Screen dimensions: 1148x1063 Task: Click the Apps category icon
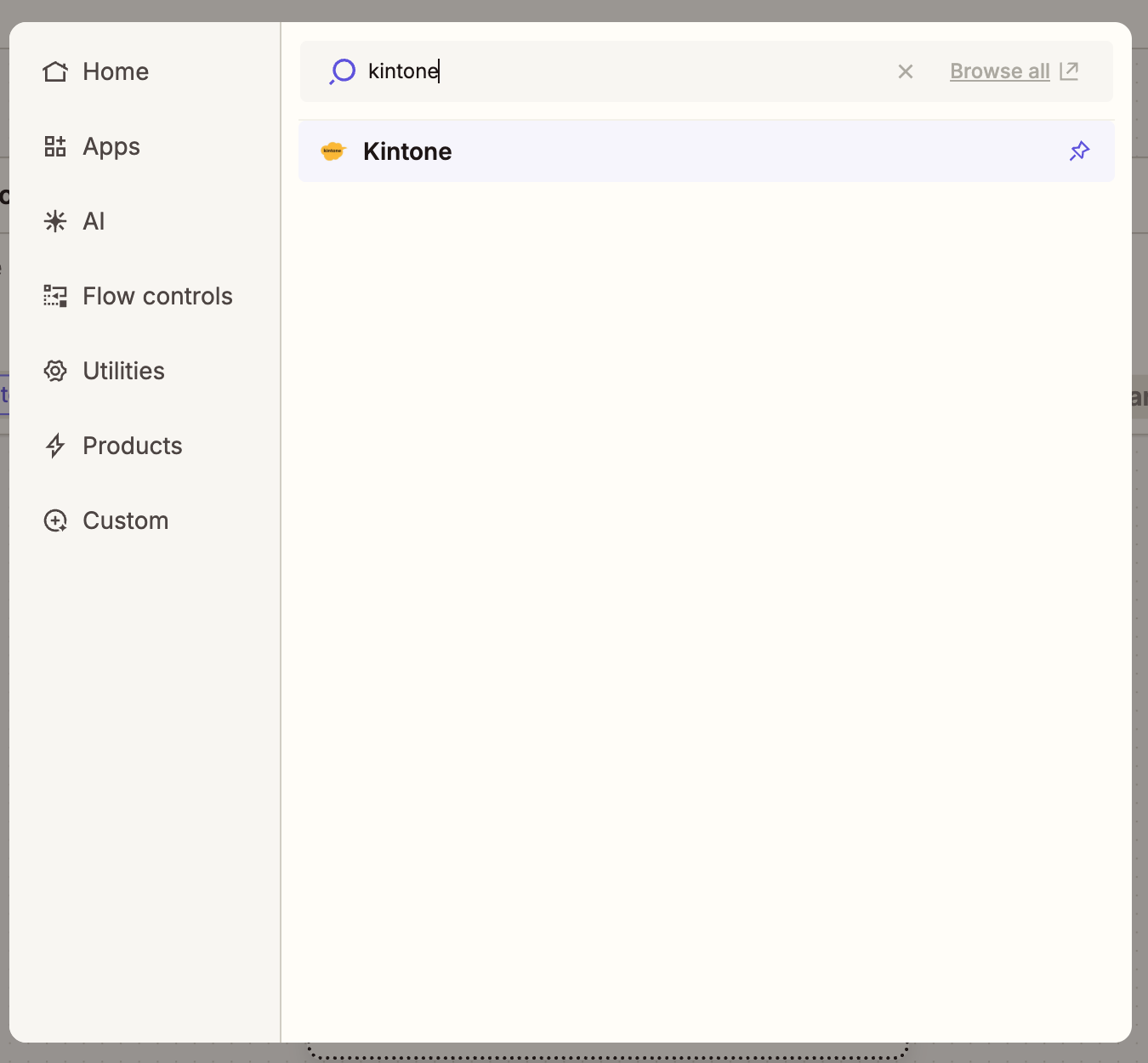click(55, 146)
